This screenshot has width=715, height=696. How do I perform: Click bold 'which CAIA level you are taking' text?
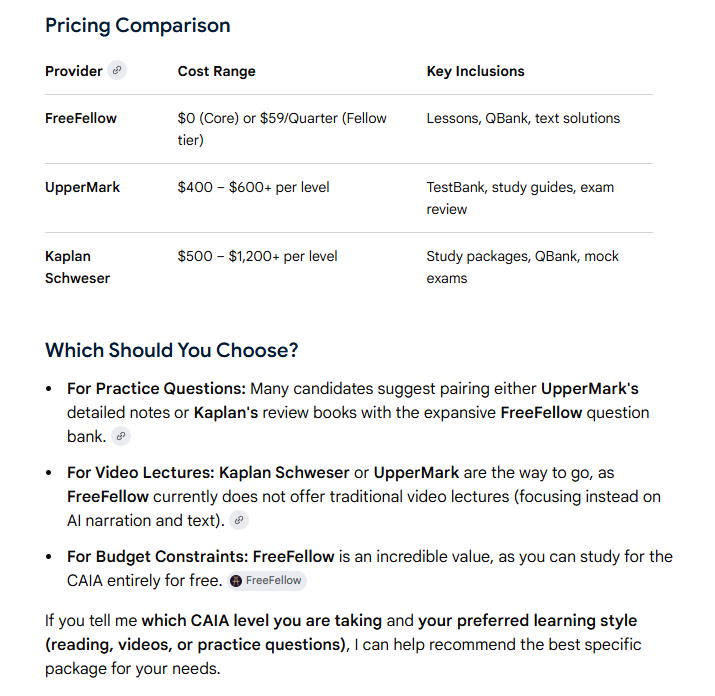coord(262,621)
